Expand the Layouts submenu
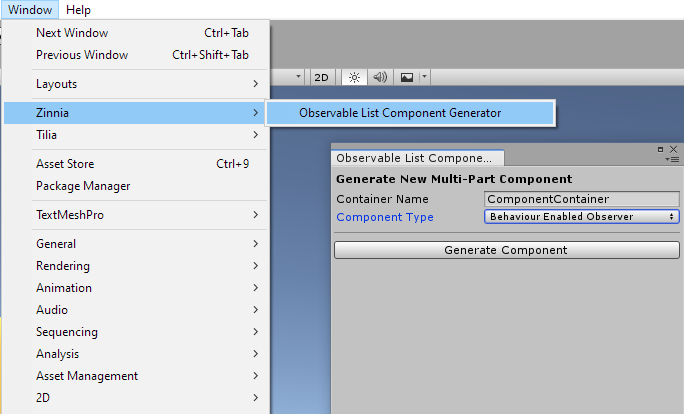Screen dimensions: 684x414 tap(136, 84)
